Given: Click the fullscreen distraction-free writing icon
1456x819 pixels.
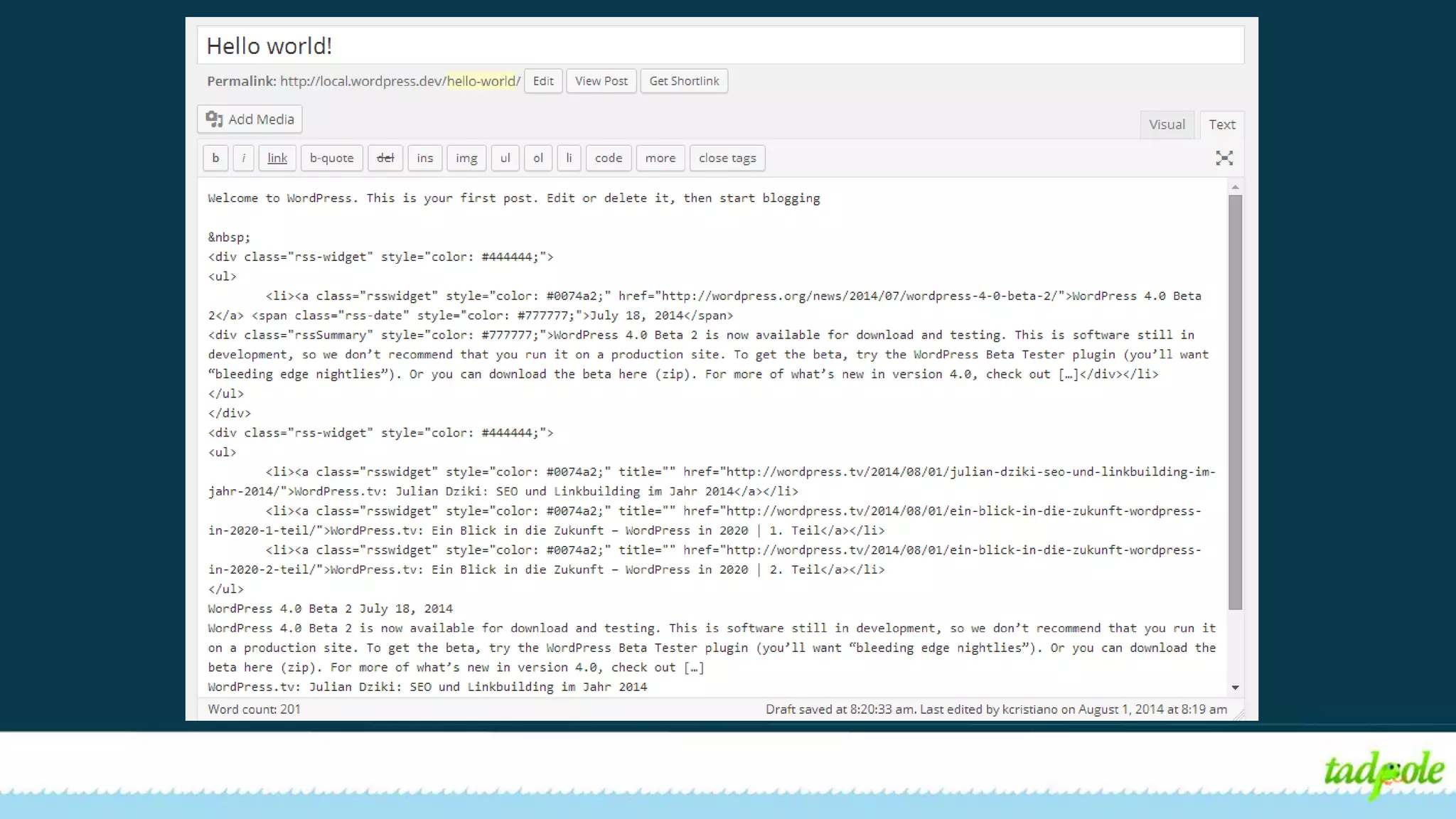Looking at the screenshot, I should tap(1224, 158).
